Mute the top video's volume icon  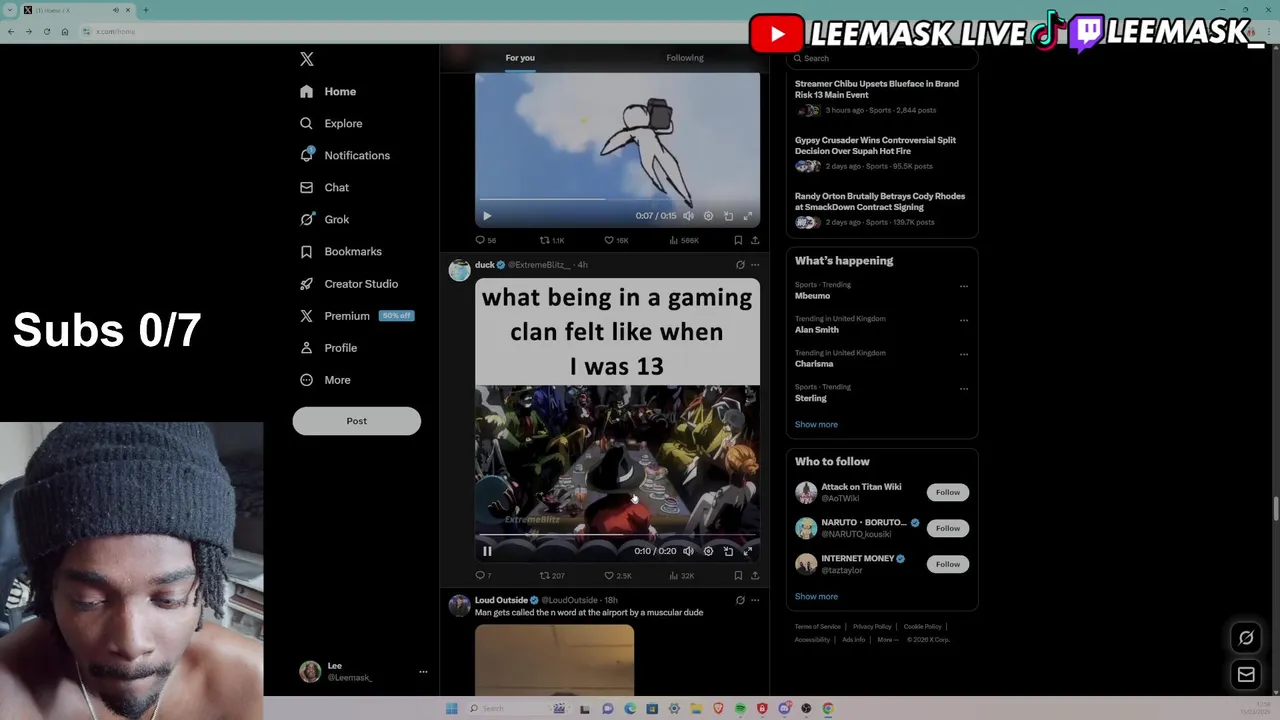coord(688,216)
